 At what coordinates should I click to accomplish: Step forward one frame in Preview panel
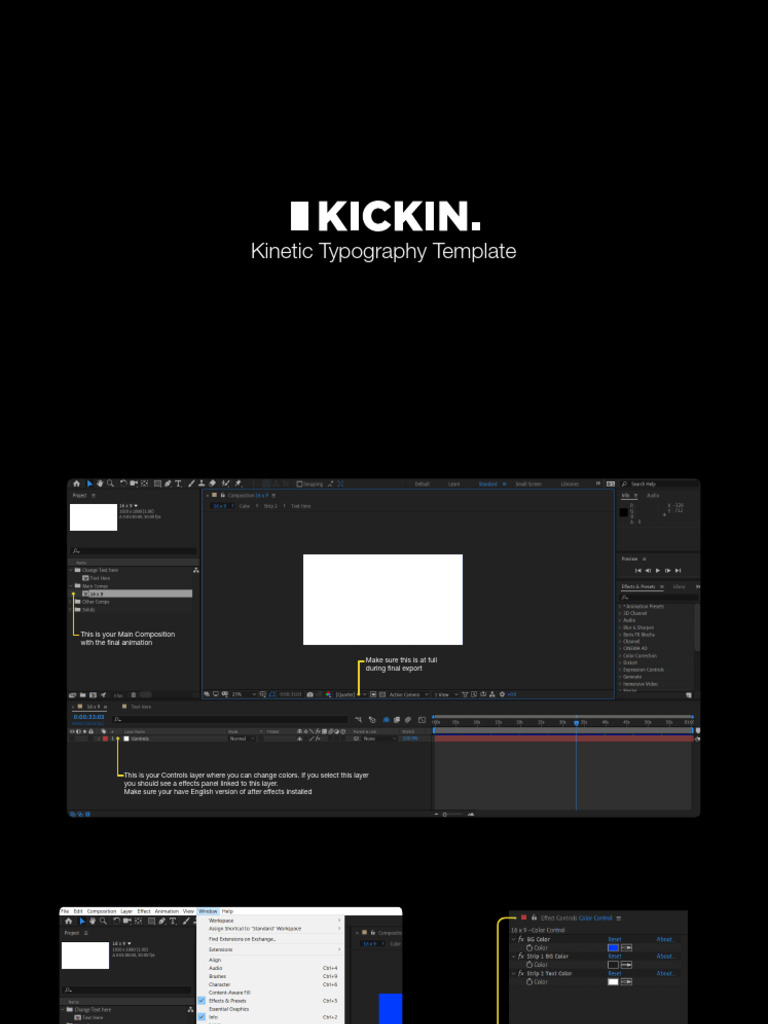click(667, 571)
